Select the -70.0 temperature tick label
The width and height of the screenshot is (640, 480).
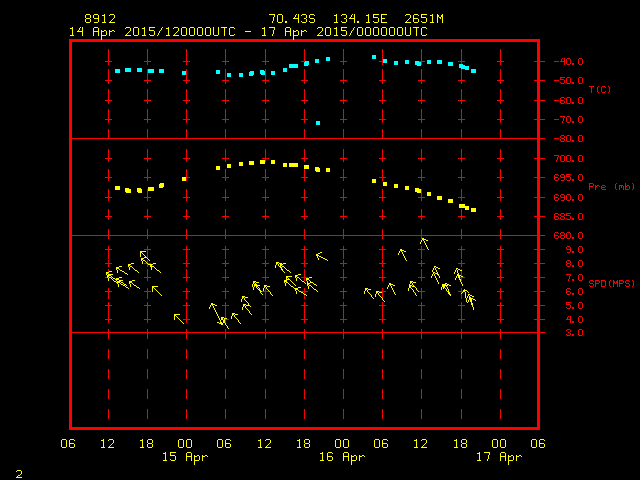point(568,120)
